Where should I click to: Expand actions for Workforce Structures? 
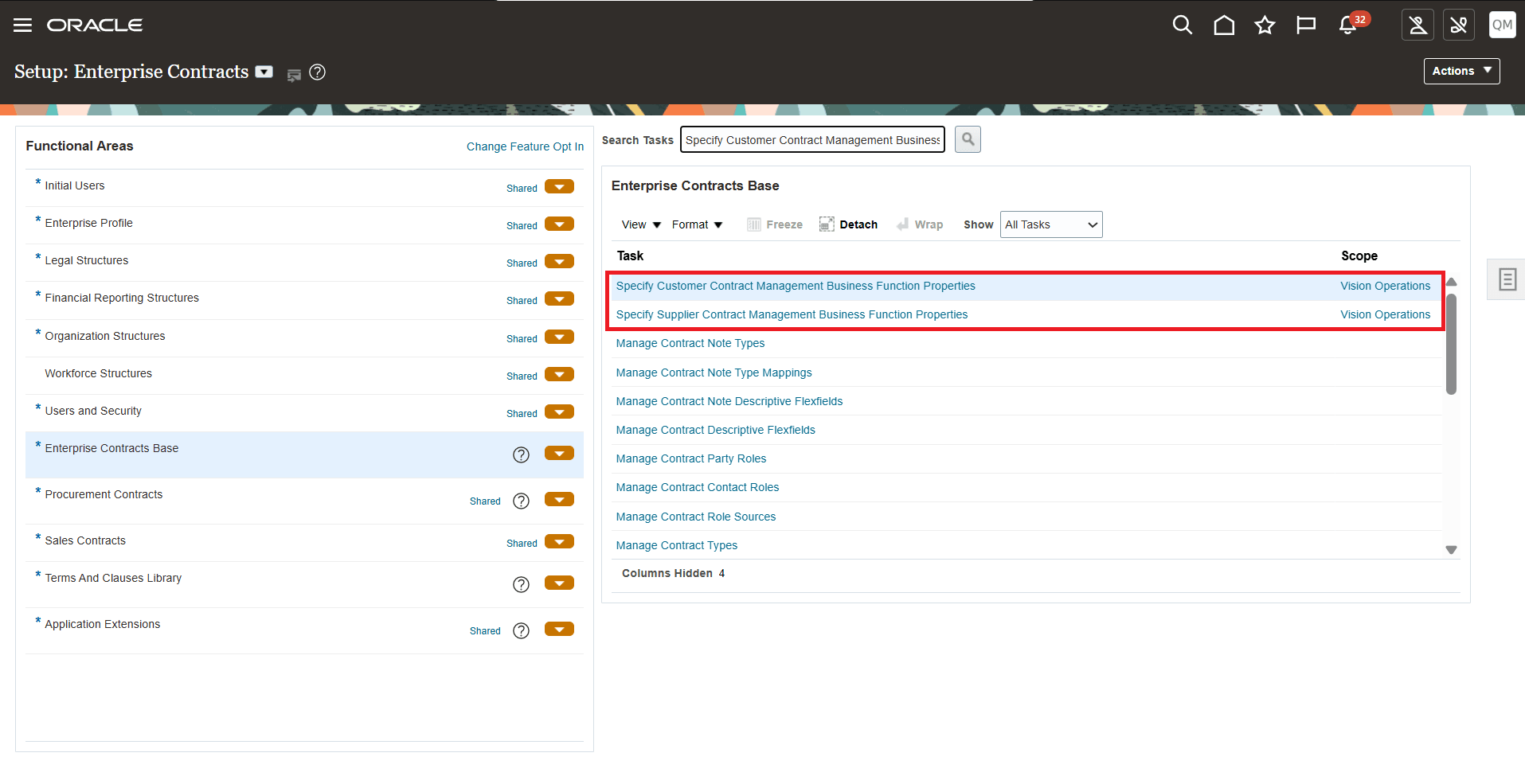coord(559,375)
